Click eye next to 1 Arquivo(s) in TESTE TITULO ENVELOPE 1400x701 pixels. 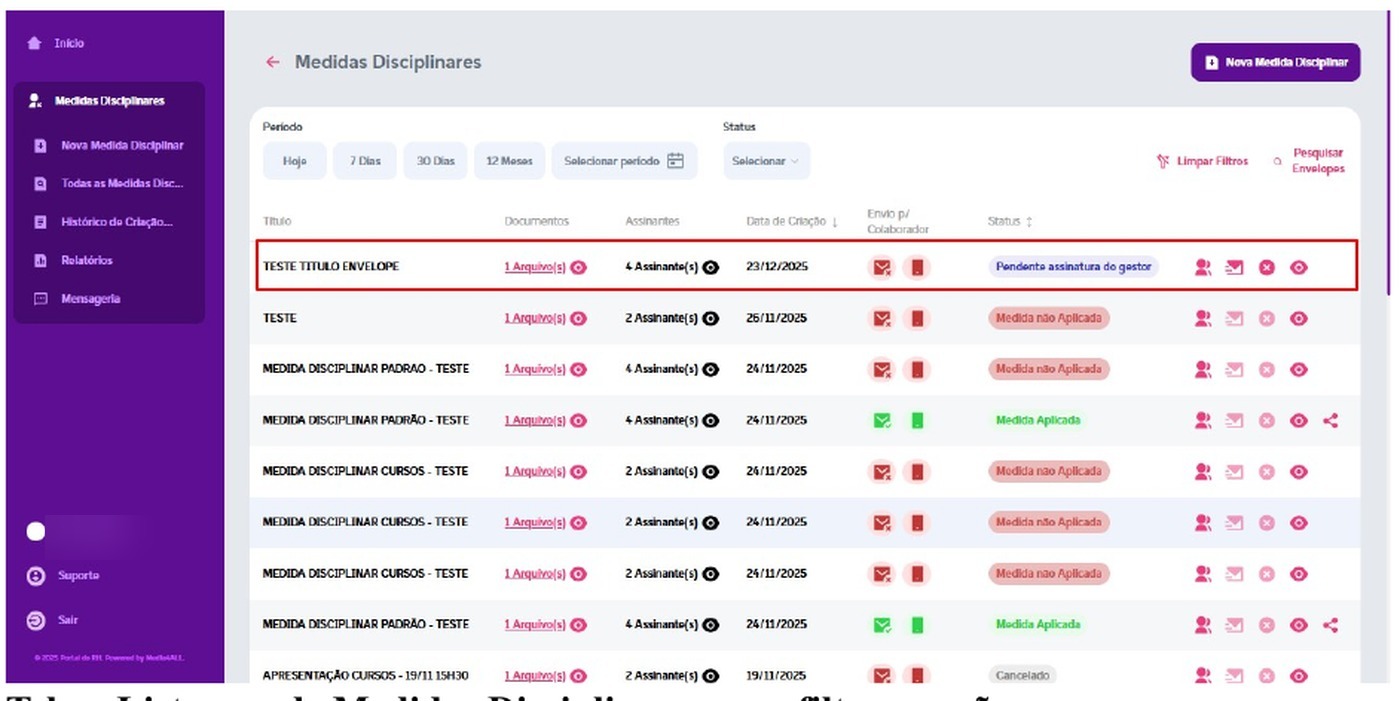pyautogui.click(x=578, y=267)
